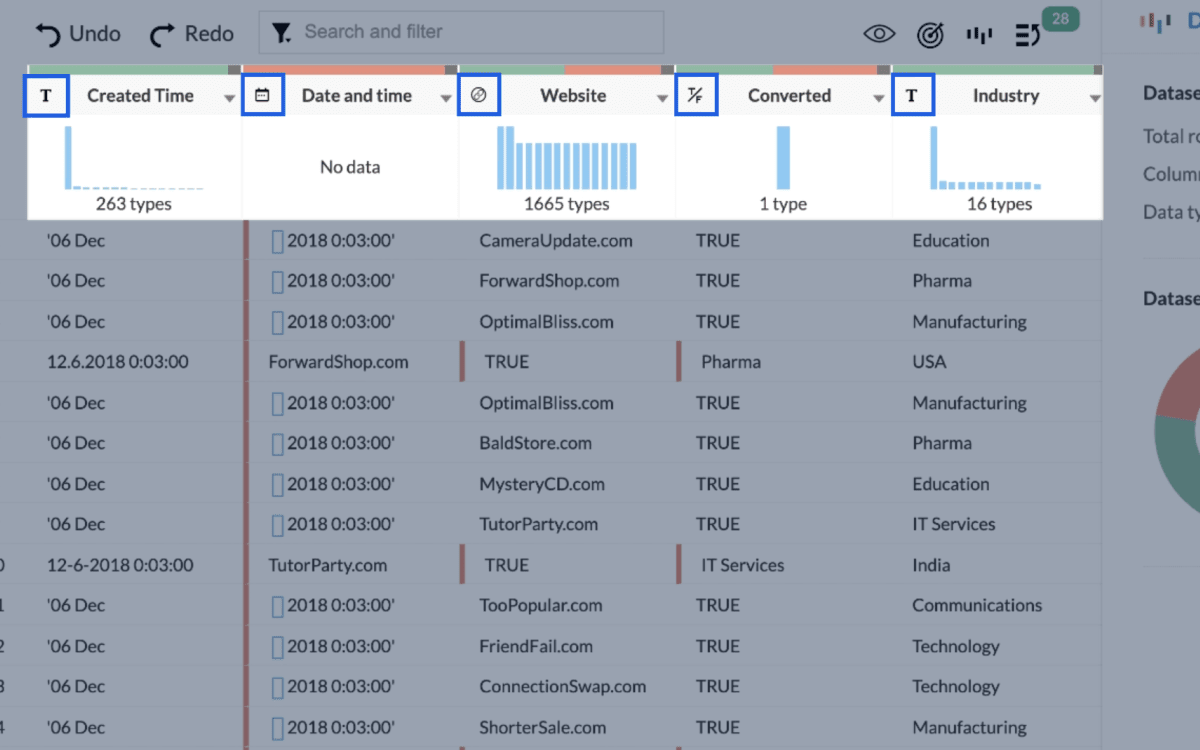
Task: Click the quality bar above Converted column
Action: click(x=783, y=70)
